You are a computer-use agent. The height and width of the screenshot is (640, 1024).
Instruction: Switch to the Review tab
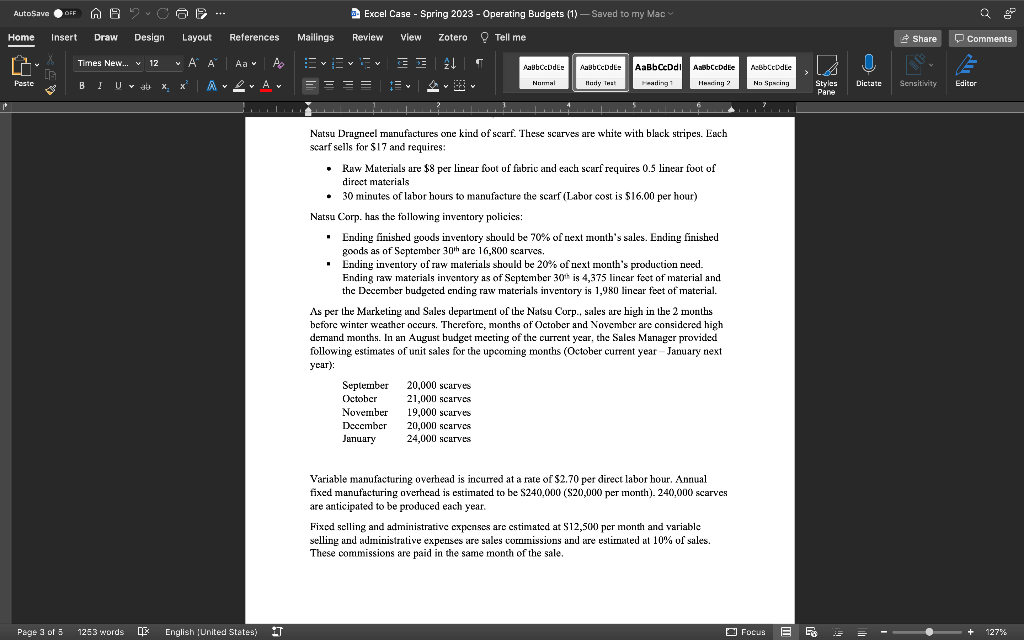click(368, 37)
